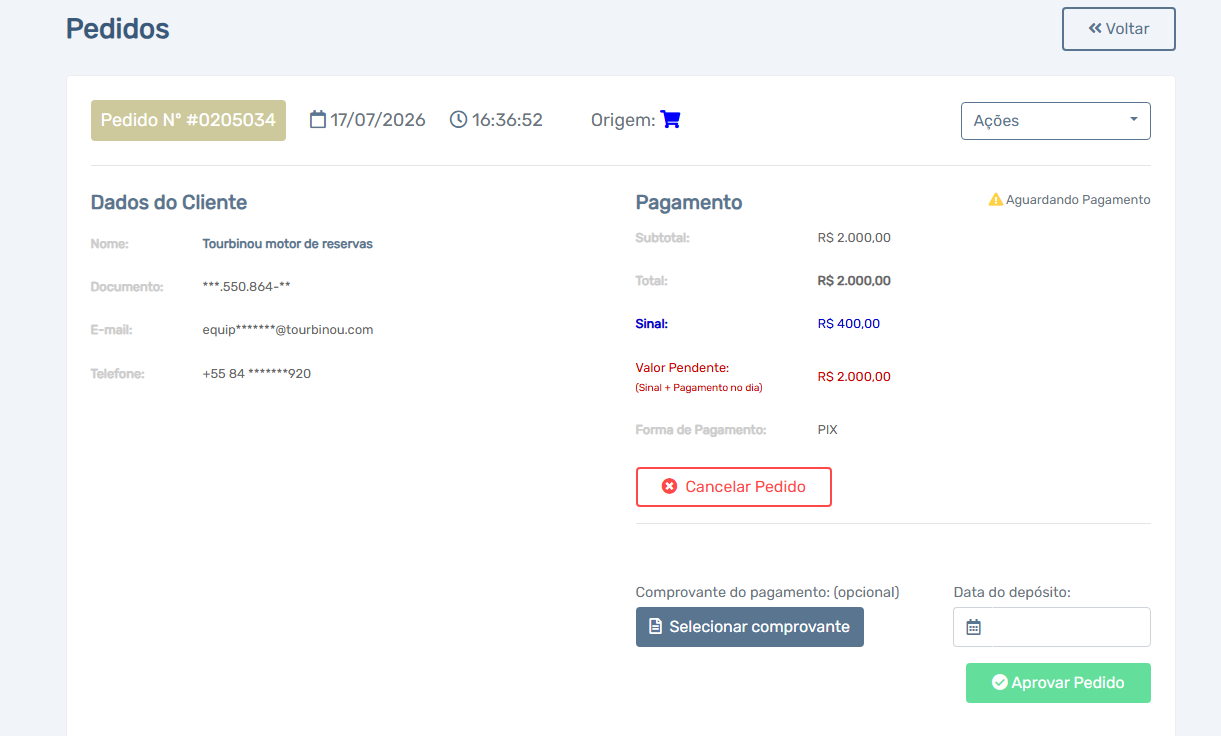
Task: Click the order time 16:36:52
Action: click(x=507, y=120)
